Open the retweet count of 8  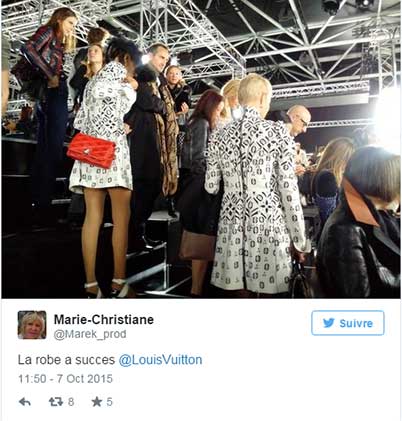point(71,402)
